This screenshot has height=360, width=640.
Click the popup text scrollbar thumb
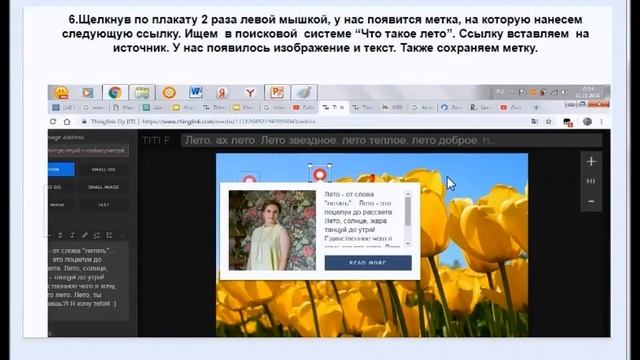[407, 211]
